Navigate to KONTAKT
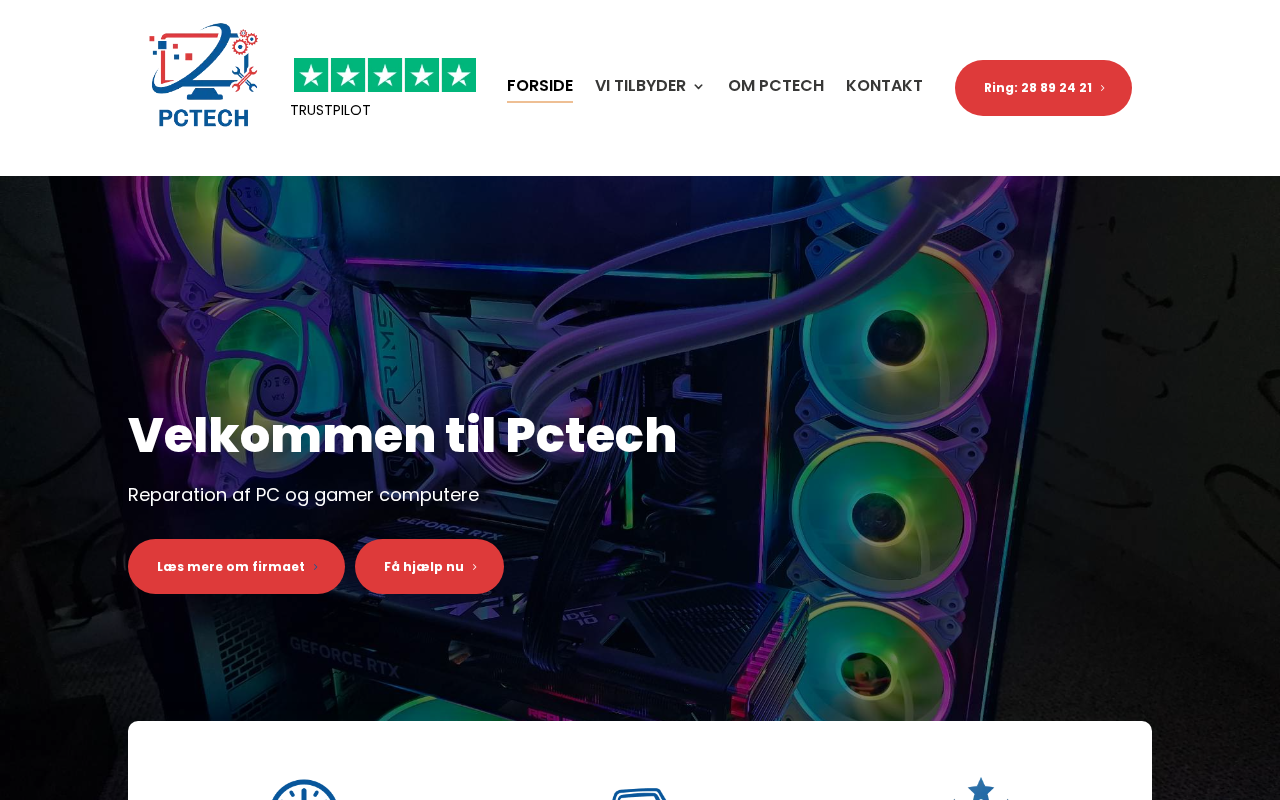Viewport: 1280px width, 800px height. click(x=884, y=86)
